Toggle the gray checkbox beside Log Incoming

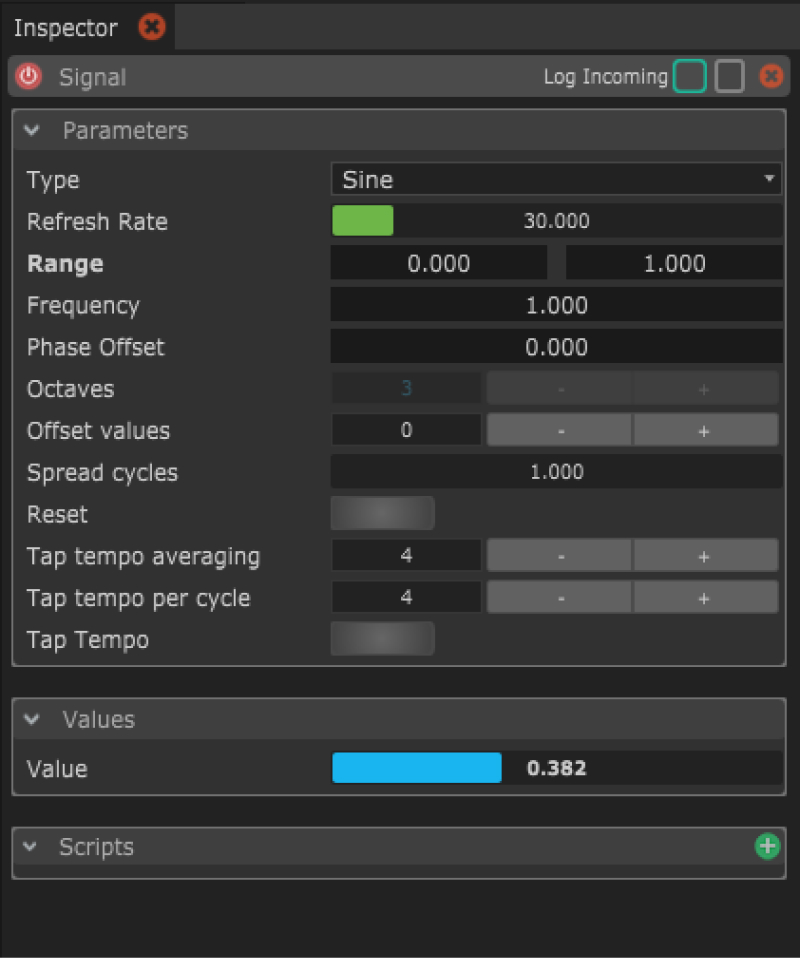pos(730,76)
